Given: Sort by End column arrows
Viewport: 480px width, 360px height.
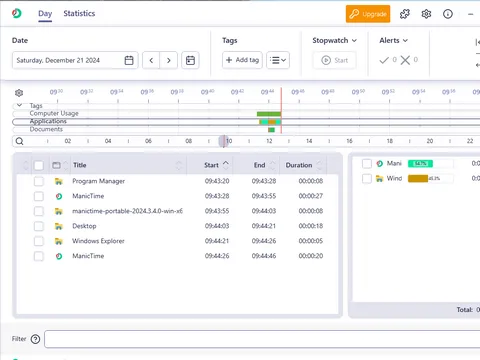Looking at the screenshot, I should tap(273, 165).
